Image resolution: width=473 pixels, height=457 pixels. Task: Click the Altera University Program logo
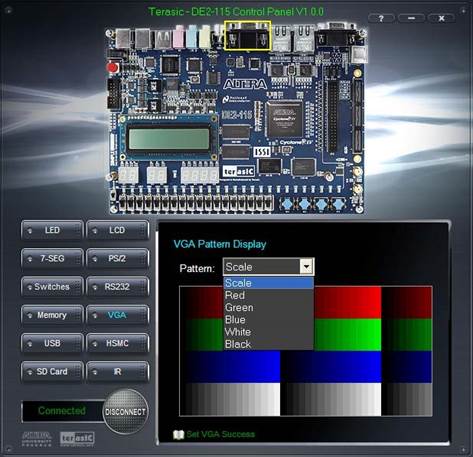pos(37,439)
